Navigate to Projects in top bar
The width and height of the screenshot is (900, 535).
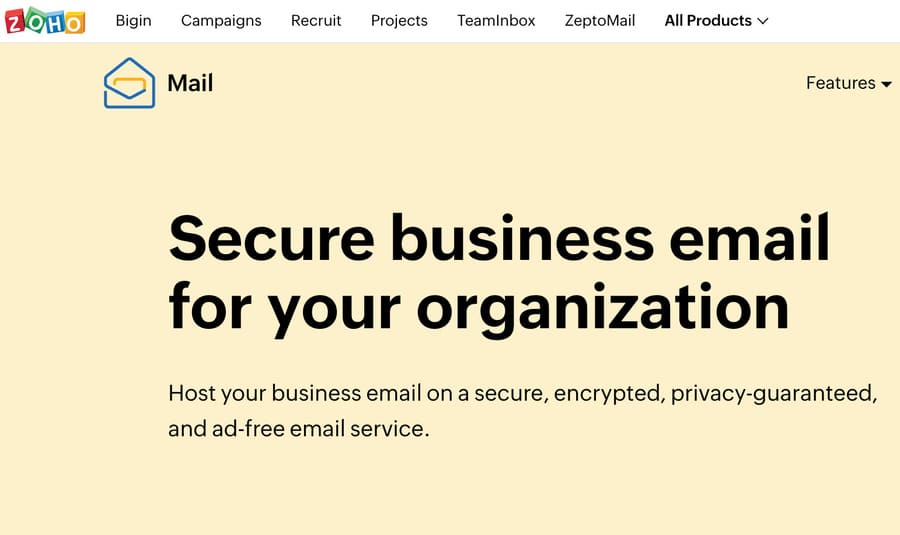(399, 20)
